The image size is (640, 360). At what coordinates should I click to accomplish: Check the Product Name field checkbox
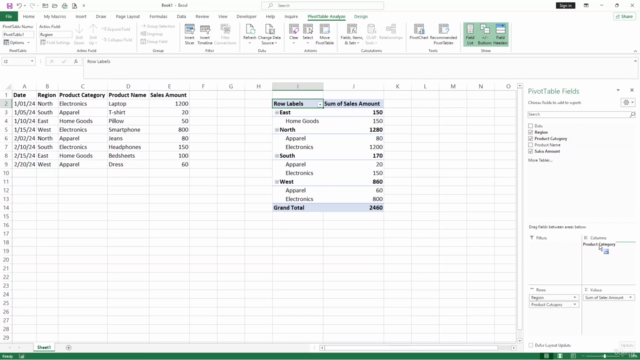click(531, 145)
